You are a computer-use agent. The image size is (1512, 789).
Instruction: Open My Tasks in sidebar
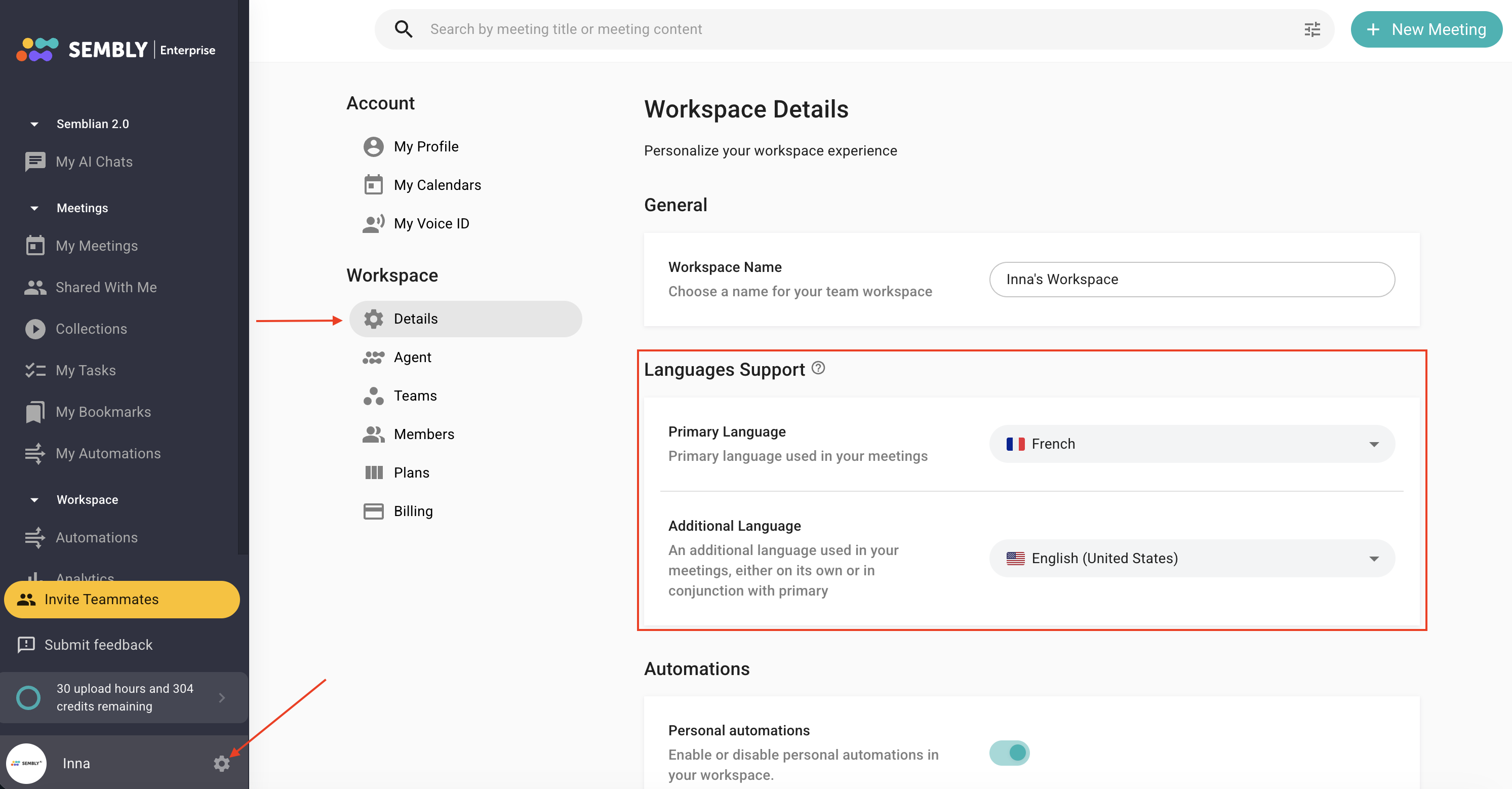[85, 370]
